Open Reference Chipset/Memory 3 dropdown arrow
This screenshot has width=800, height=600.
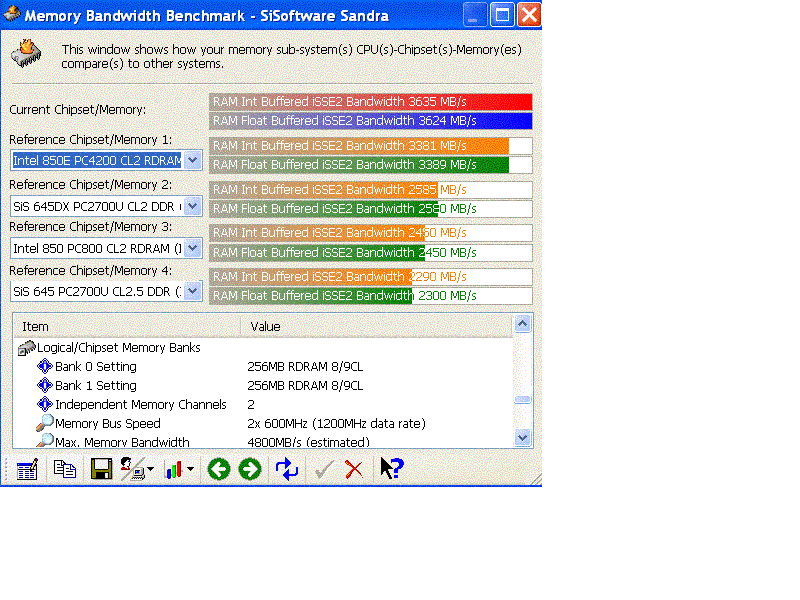(192, 248)
